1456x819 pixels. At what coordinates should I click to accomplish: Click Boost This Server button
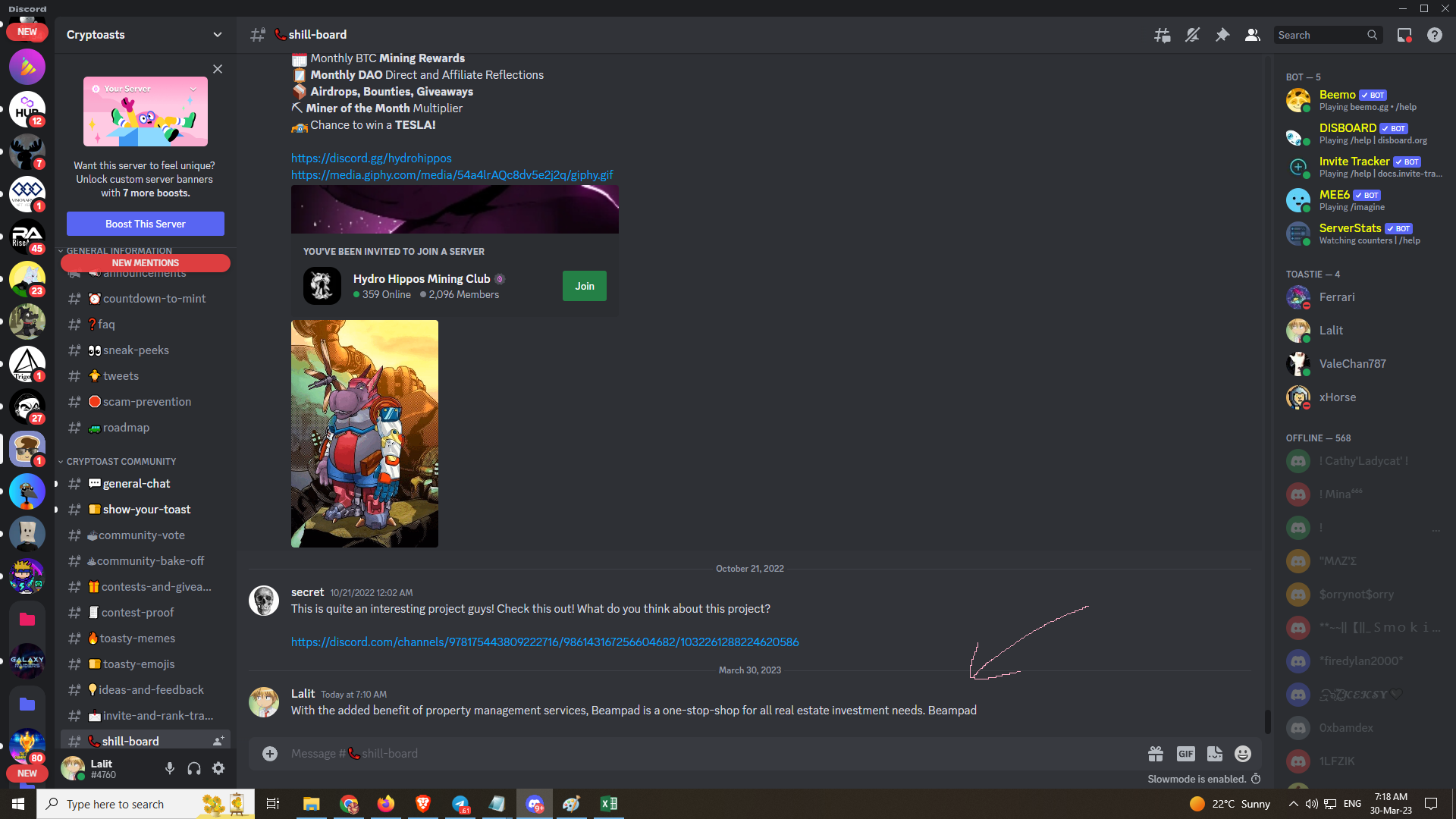pos(146,224)
